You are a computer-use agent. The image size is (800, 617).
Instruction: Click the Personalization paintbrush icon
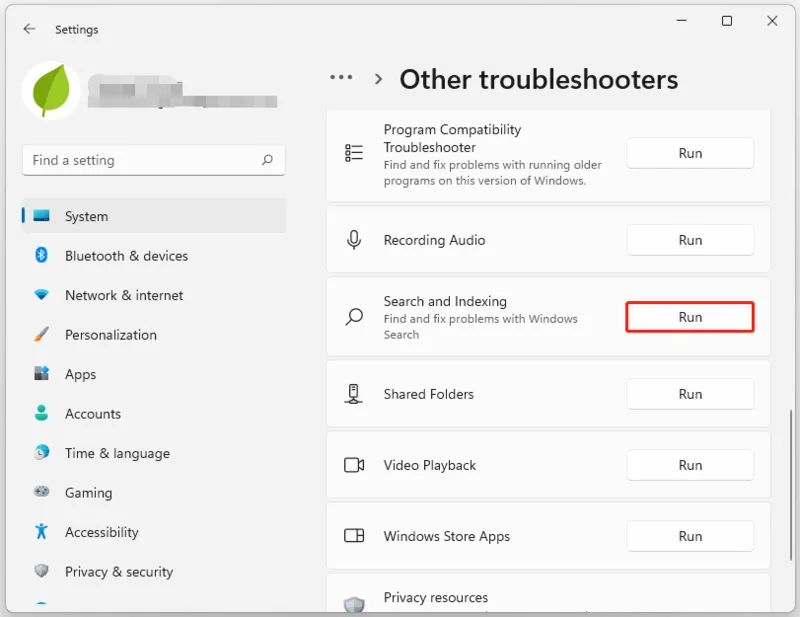[41, 334]
